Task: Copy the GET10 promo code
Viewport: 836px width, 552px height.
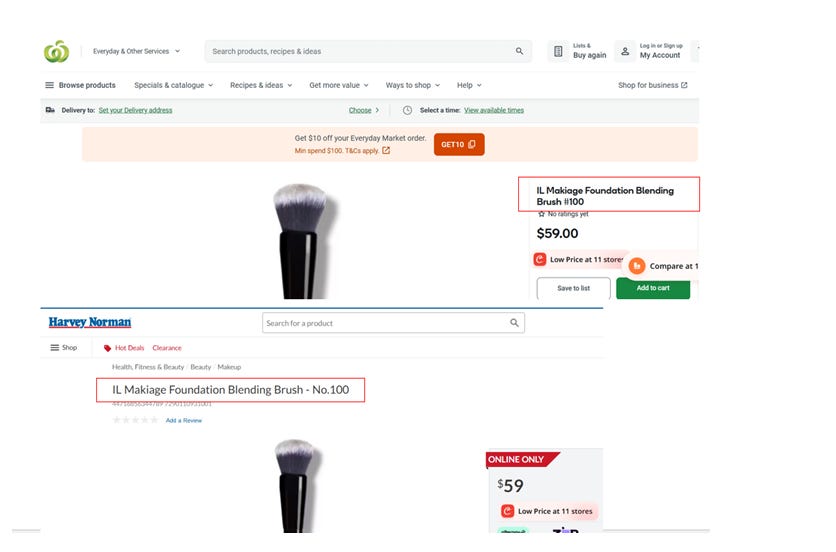Action: [459, 145]
